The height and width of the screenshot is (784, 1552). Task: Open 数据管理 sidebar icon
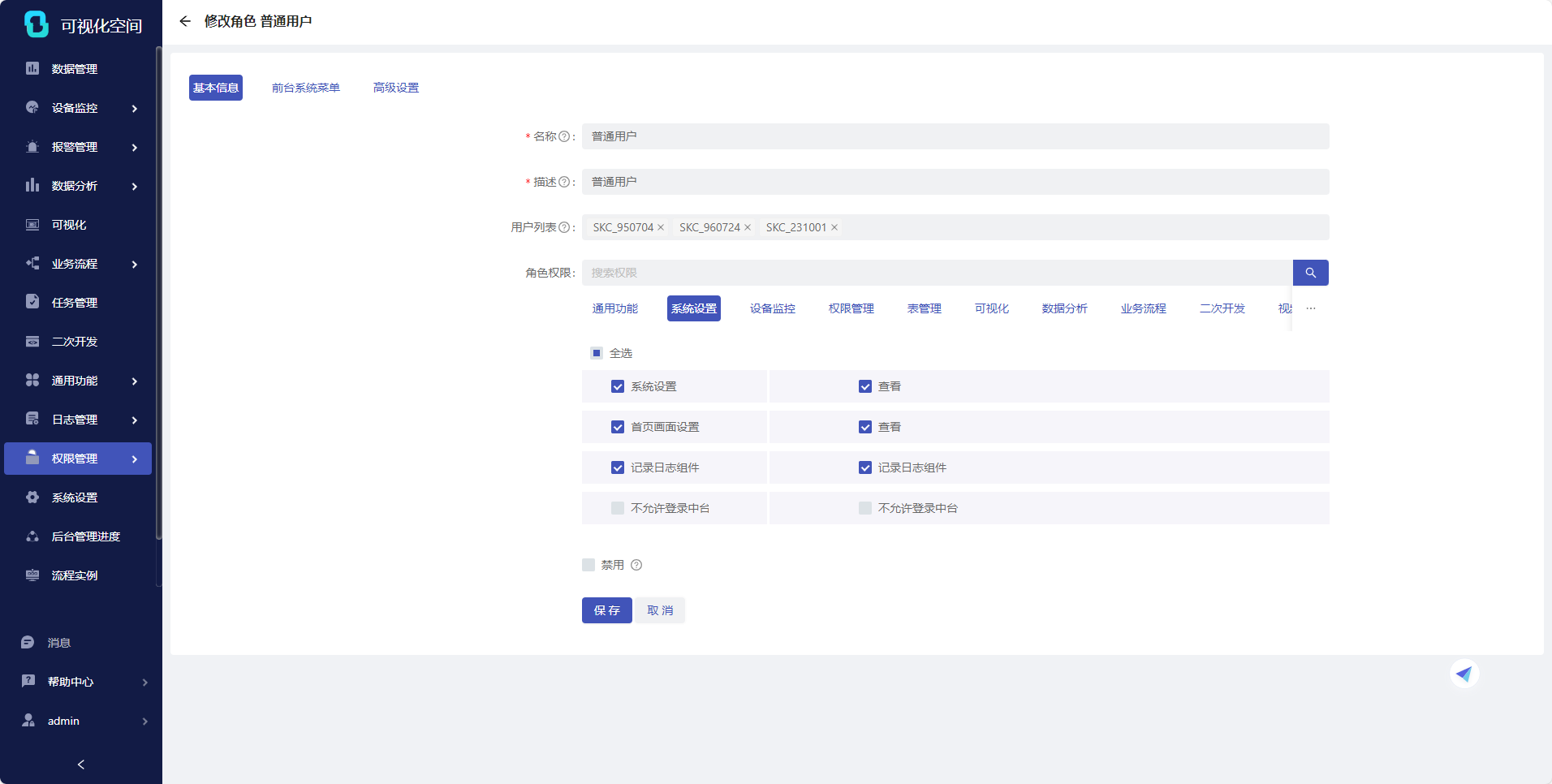(32, 68)
